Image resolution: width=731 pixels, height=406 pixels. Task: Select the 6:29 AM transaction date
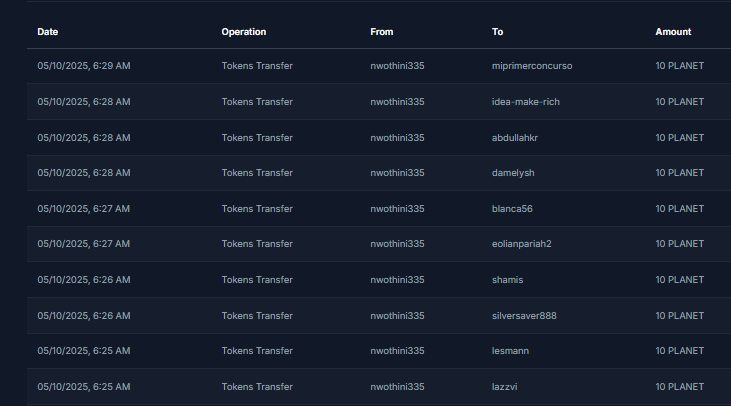[x=84, y=66]
